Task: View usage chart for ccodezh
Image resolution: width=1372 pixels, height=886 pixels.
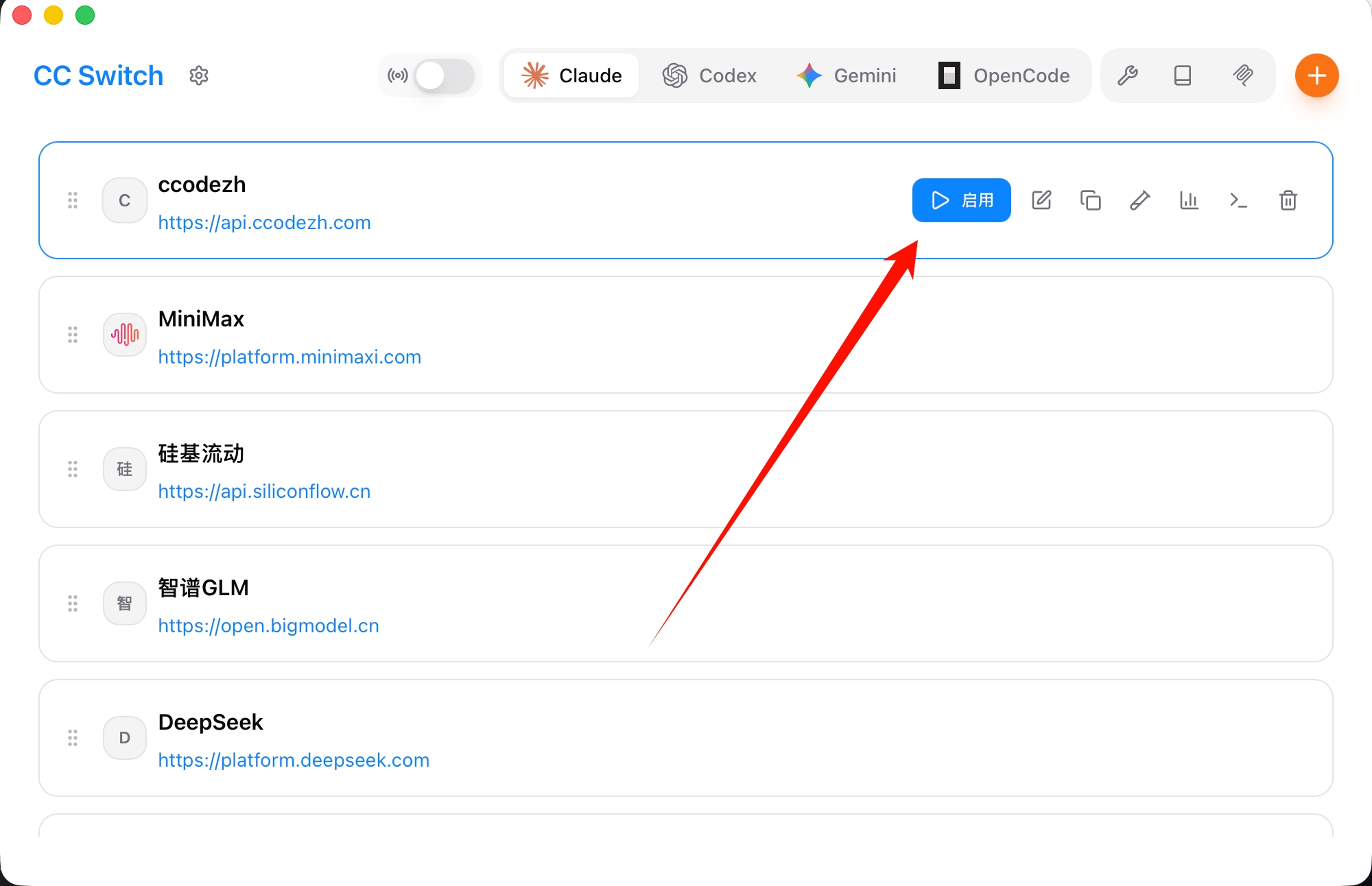Action: pyautogui.click(x=1189, y=200)
